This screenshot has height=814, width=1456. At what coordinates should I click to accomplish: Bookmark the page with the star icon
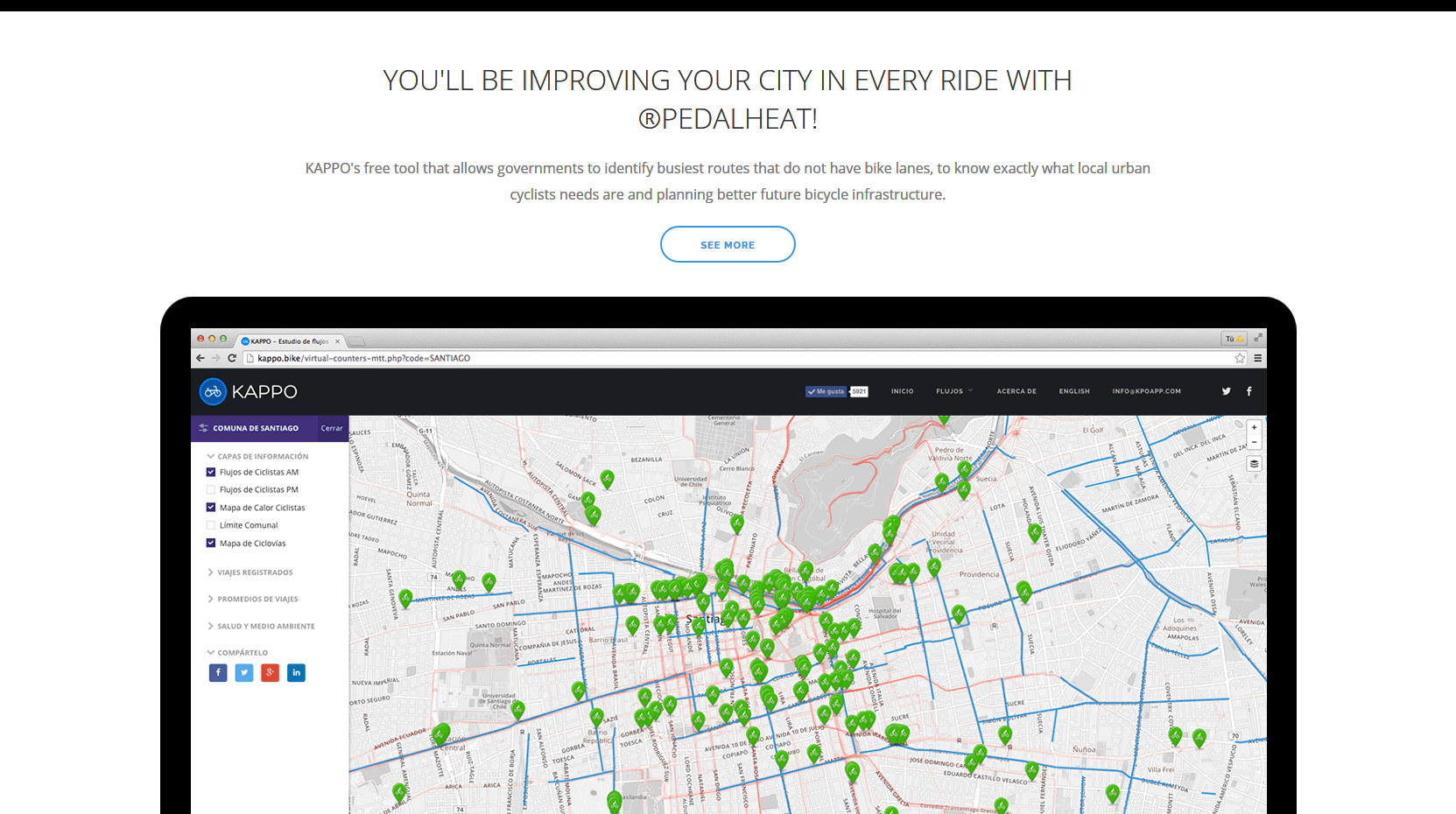(x=1240, y=358)
